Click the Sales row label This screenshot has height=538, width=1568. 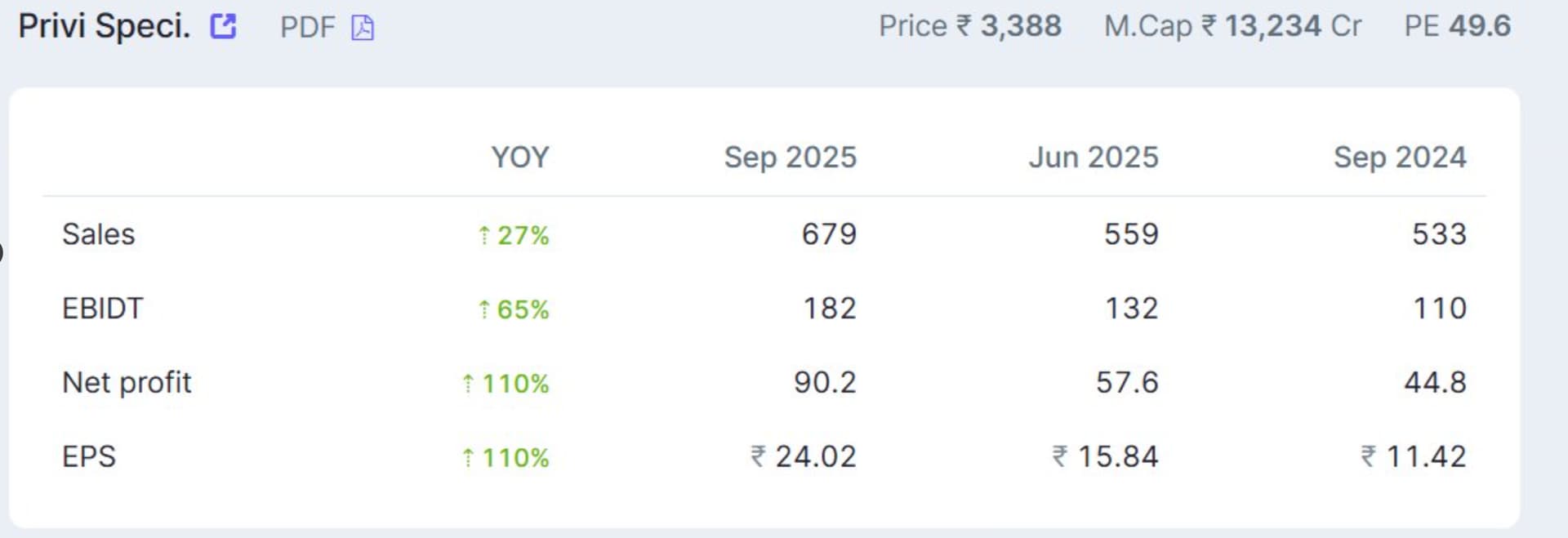98,234
